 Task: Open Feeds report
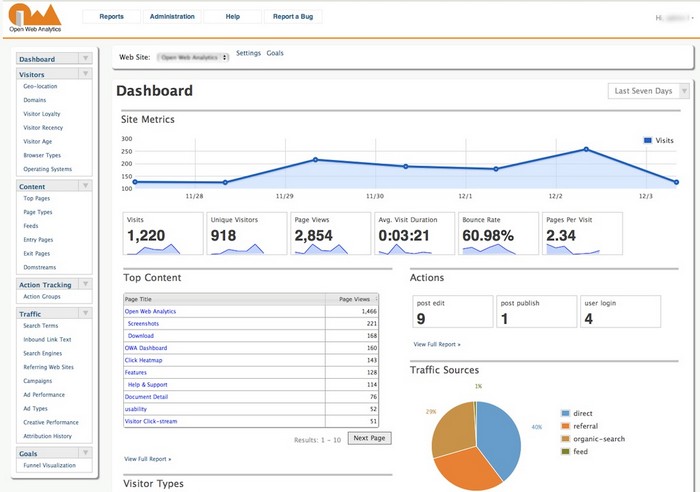click(31, 226)
